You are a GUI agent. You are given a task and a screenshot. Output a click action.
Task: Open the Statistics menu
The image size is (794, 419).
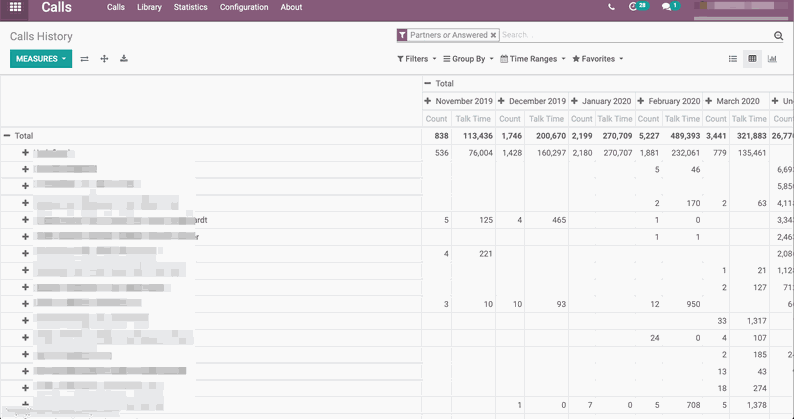[190, 7]
